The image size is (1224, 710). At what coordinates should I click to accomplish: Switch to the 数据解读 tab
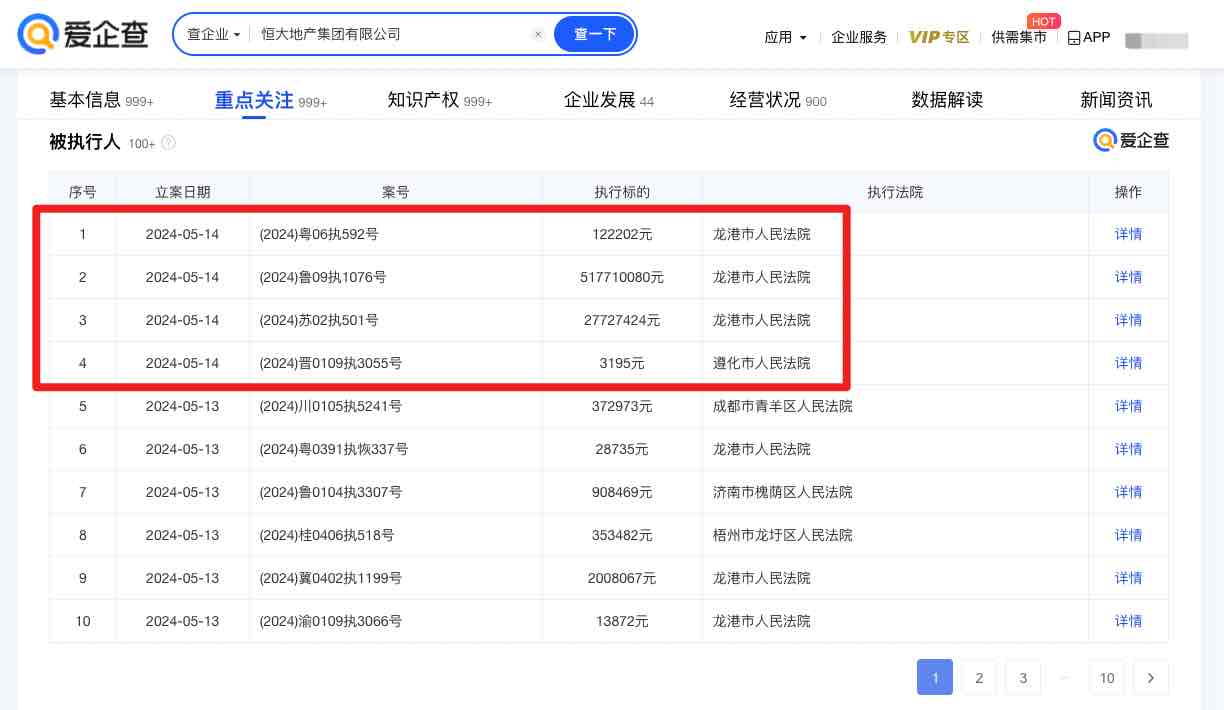[947, 100]
